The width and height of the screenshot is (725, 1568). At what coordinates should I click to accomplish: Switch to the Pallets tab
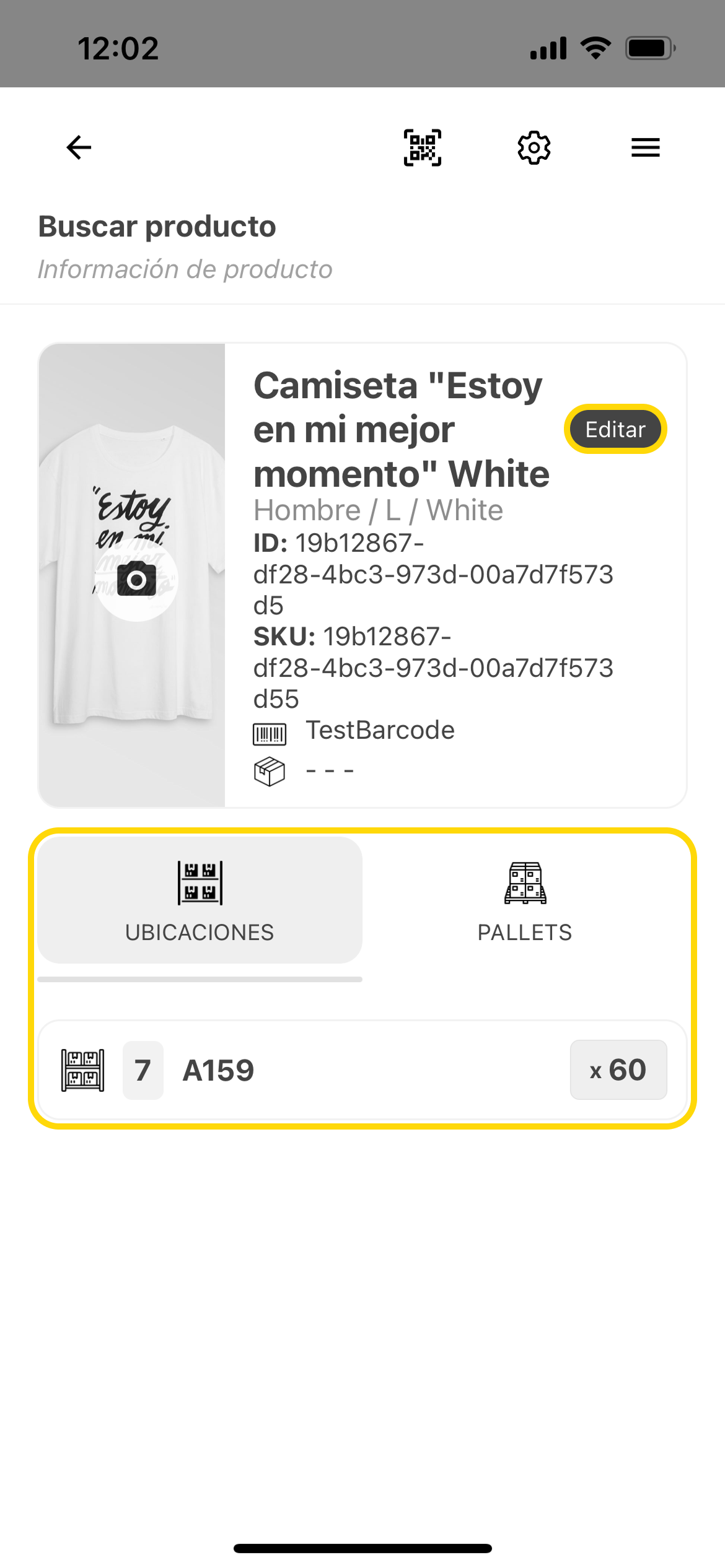click(x=525, y=900)
